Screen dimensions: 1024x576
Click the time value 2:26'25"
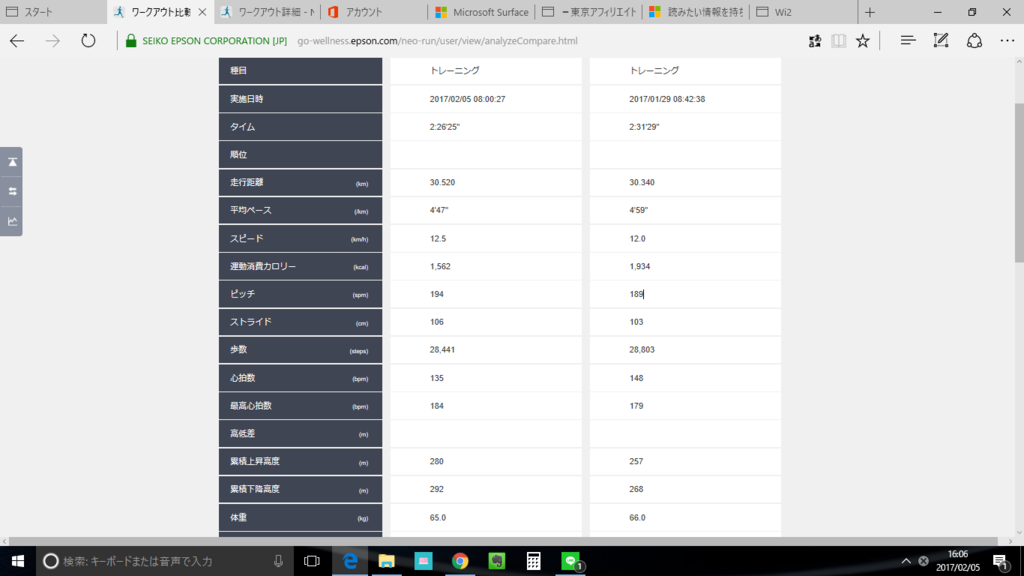tap(444, 127)
